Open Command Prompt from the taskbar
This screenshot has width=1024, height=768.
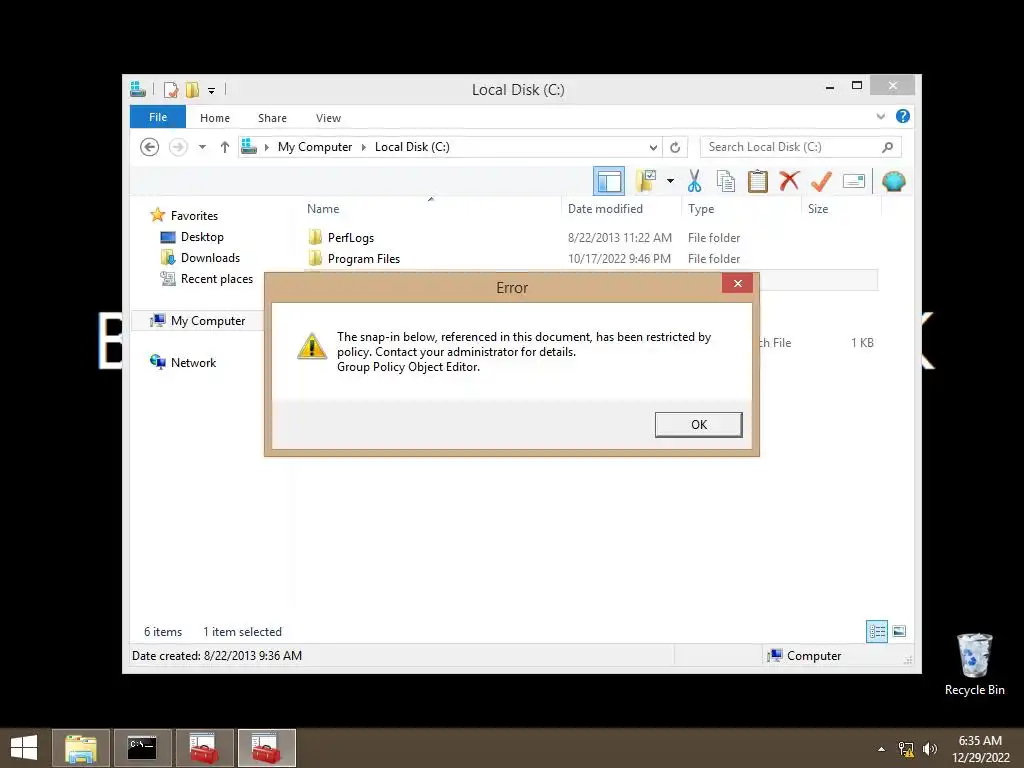tap(142, 748)
